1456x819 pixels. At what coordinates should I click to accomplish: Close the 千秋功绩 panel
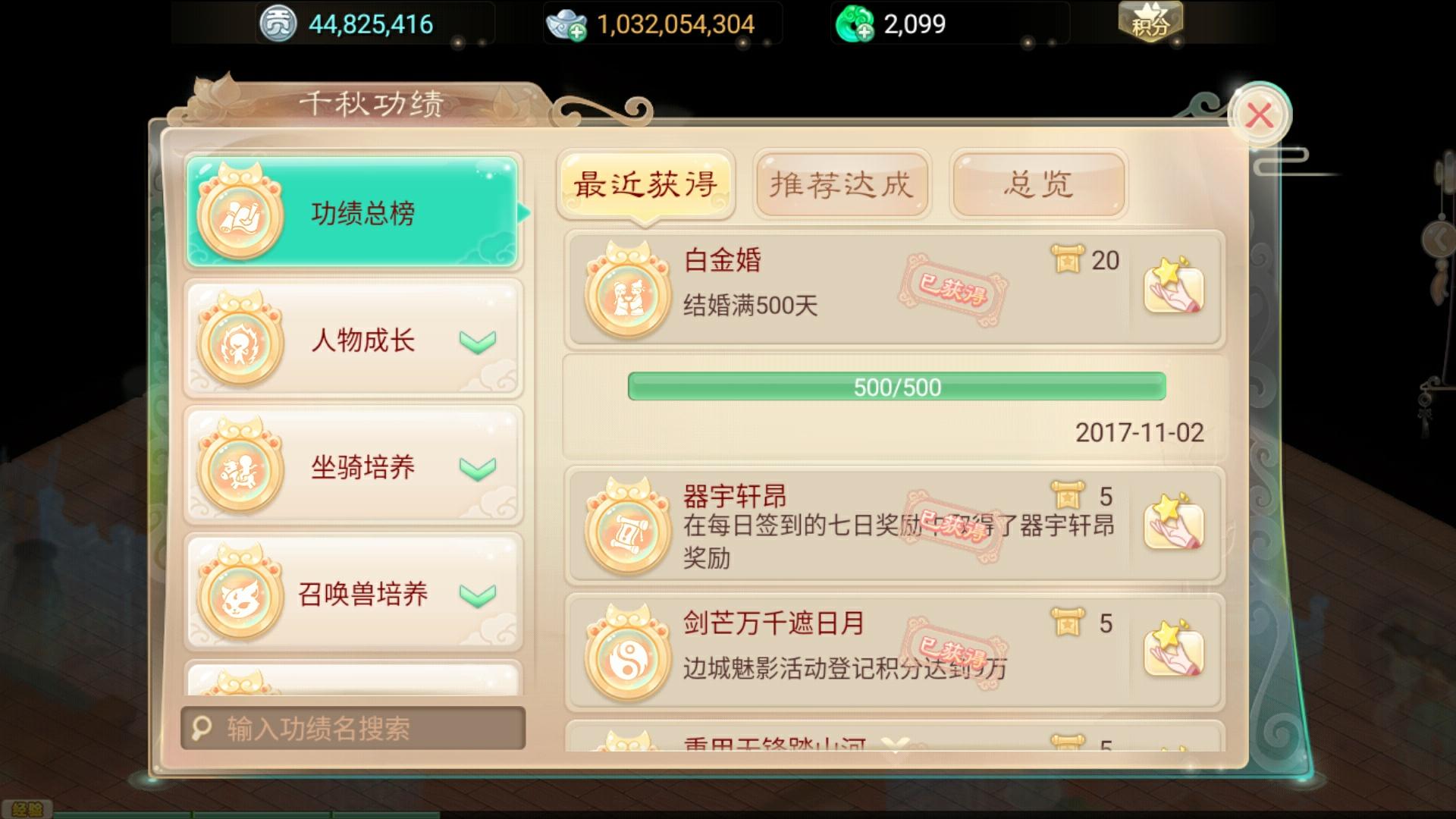click(x=1260, y=115)
